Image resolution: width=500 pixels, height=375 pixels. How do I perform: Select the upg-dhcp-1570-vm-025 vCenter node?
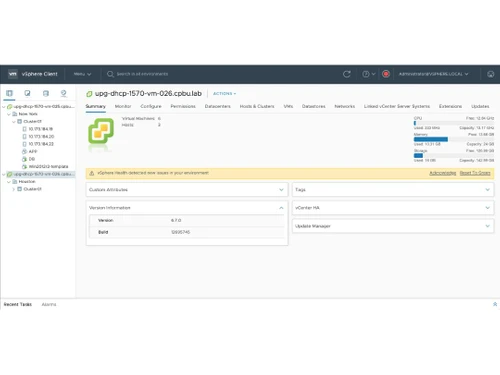pyautogui.click(x=44, y=107)
